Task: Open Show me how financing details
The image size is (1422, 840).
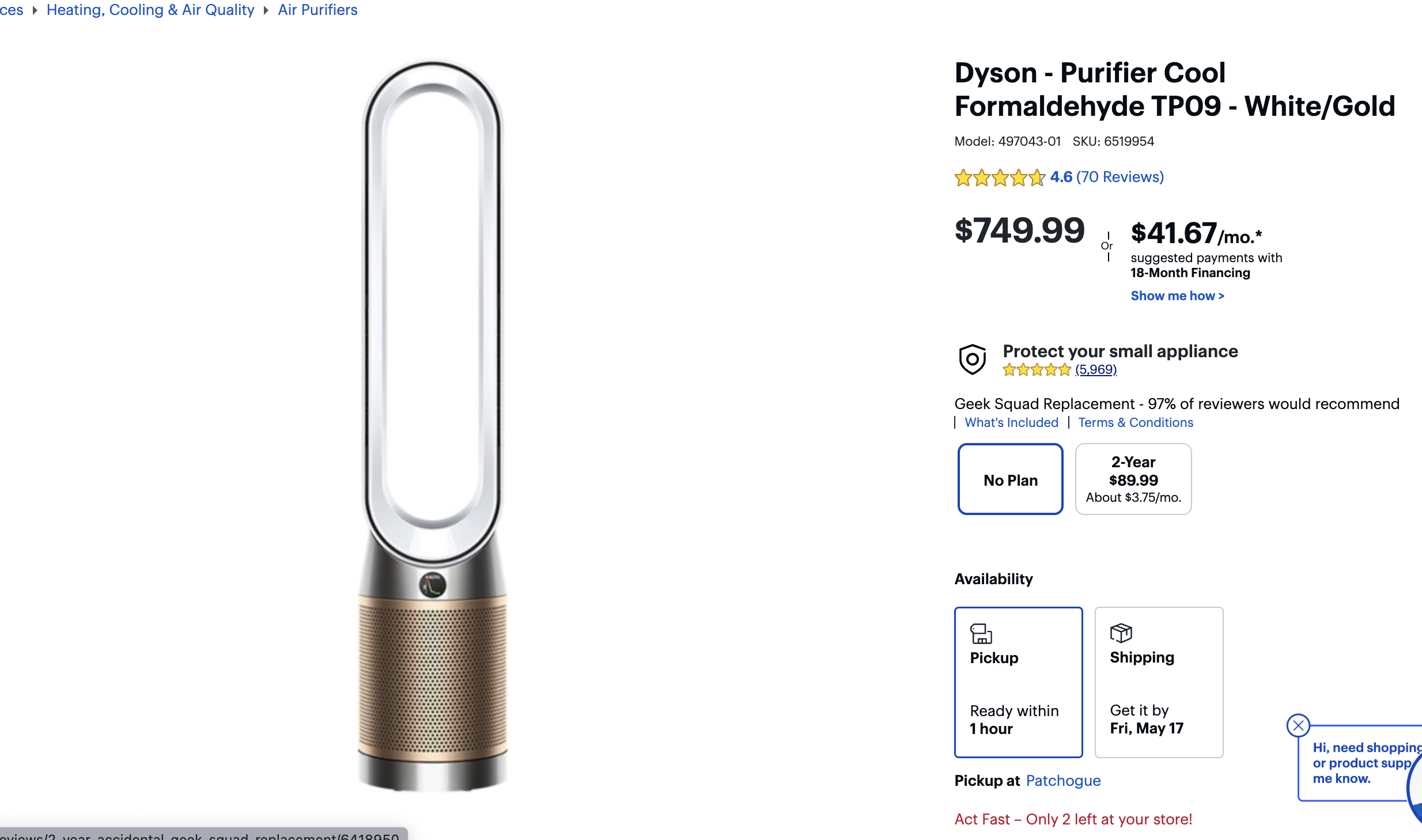Action: point(1177,296)
